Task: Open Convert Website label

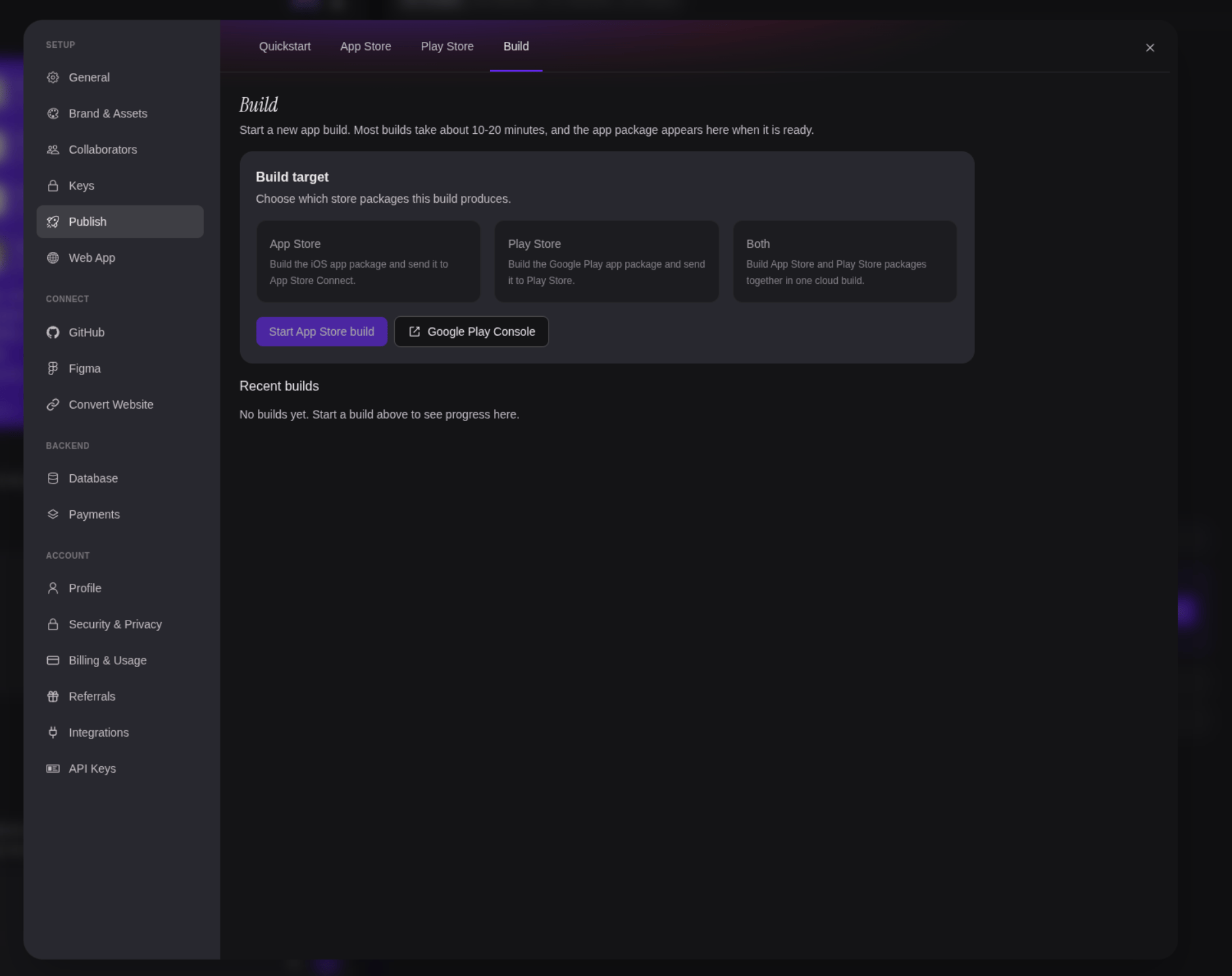Action: click(x=111, y=405)
